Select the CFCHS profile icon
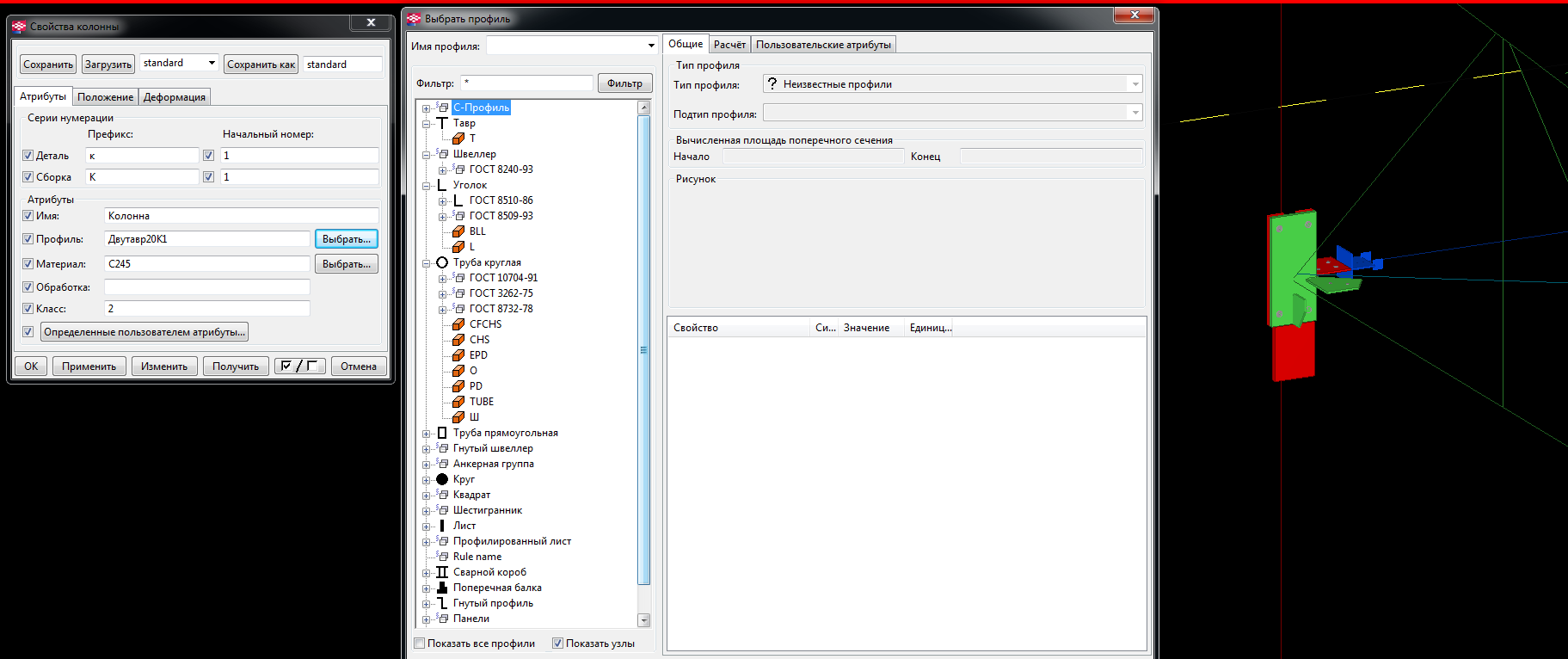Screen dimensions: 1568x659 pyautogui.click(x=458, y=324)
